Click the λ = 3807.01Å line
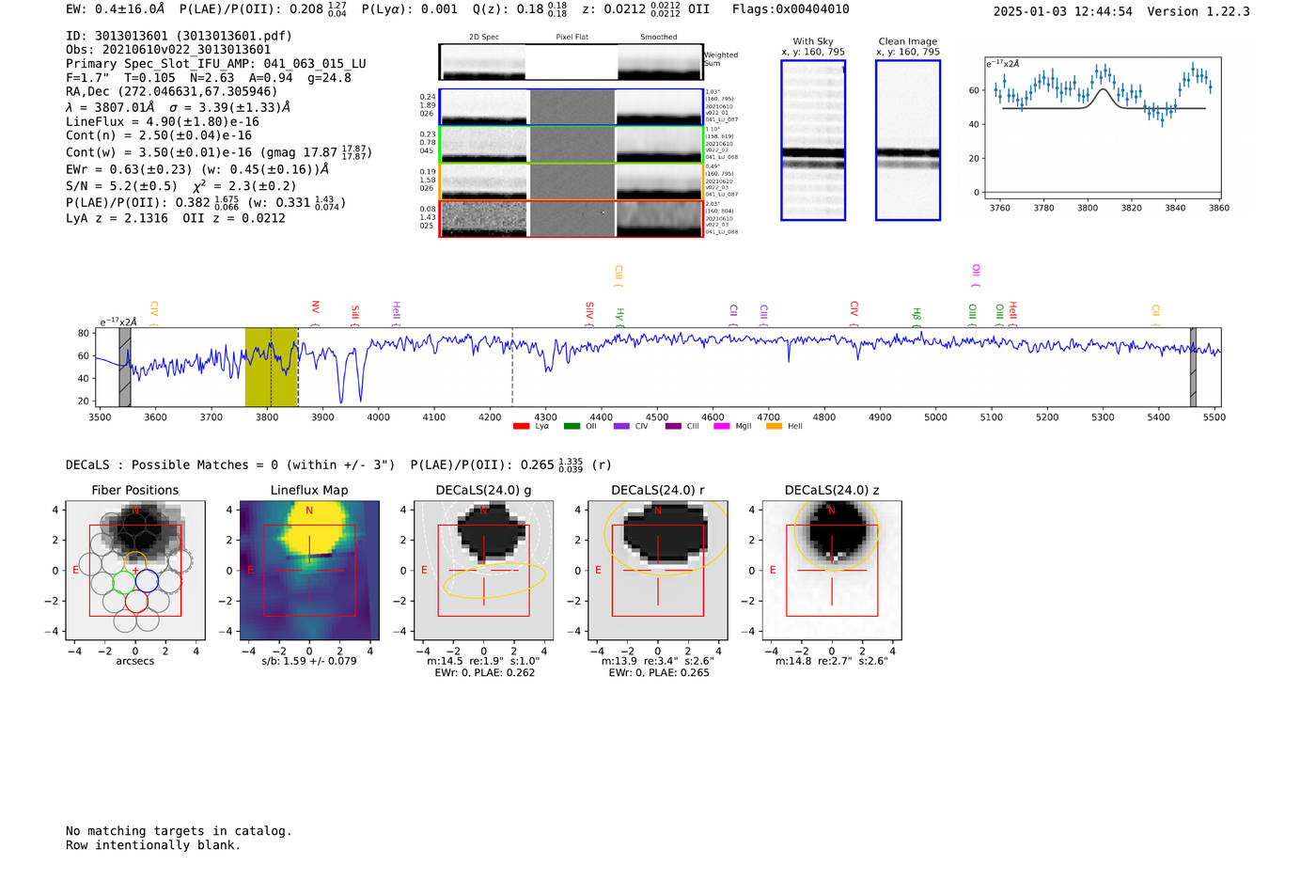The height and width of the screenshot is (896, 1316). pyautogui.click(x=179, y=107)
